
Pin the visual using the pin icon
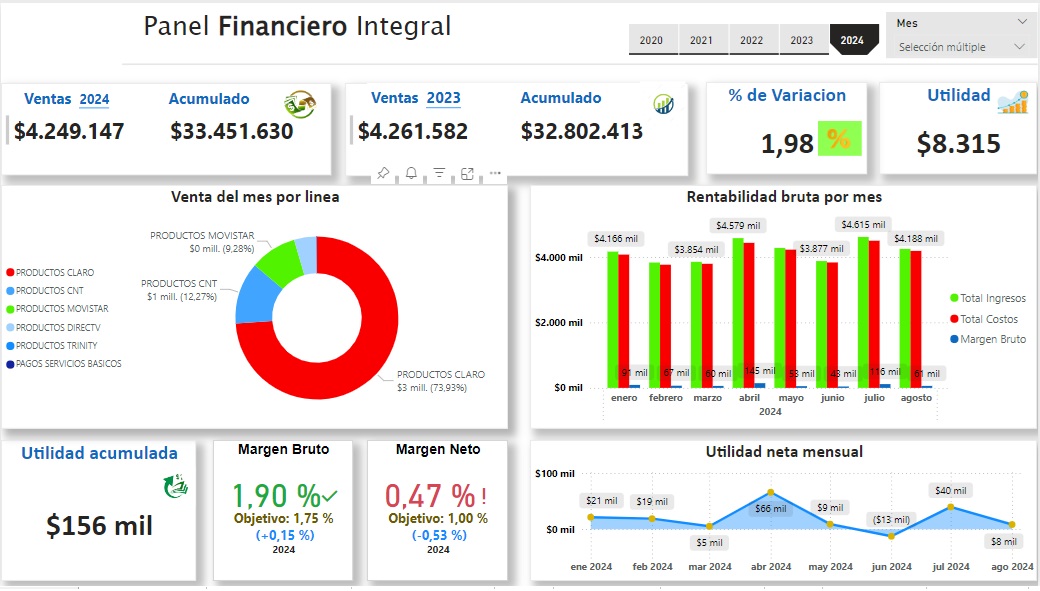tap(383, 174)
